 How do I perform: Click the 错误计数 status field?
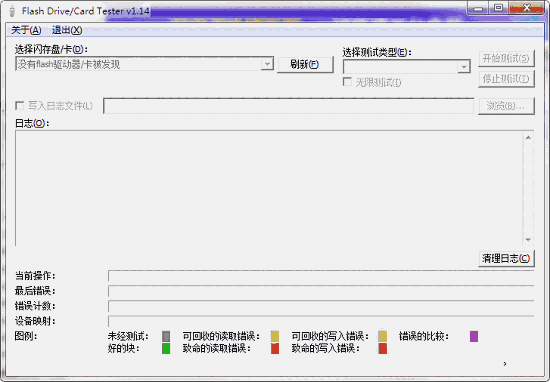(321, 306)
